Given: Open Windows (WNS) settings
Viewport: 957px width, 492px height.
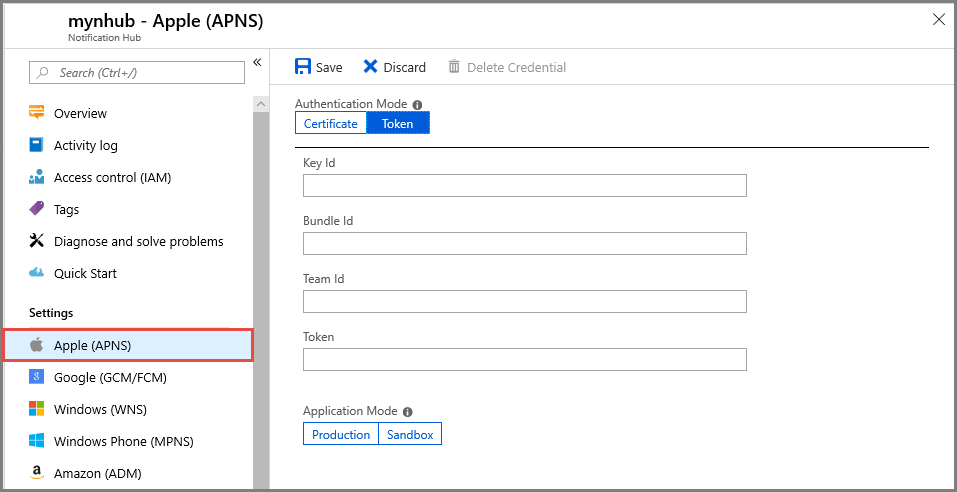Looking at the screenshot, I should [x=100, y=409].
